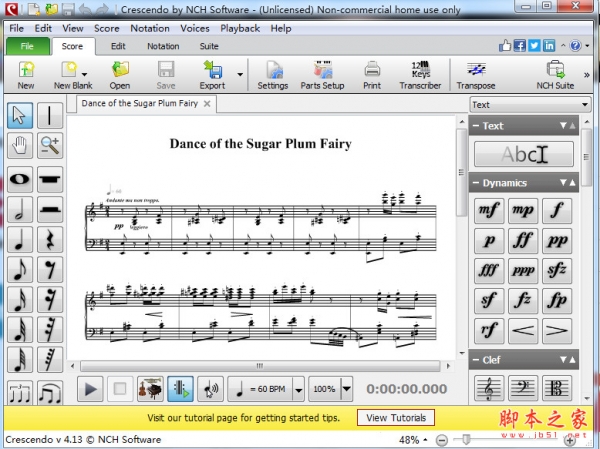
Task: Insert decrescendo hairpin symbol
Action: 557,331
